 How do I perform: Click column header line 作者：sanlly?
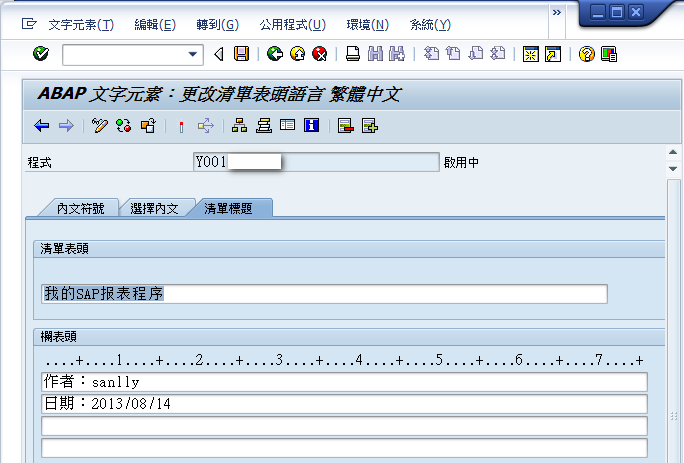coord(344,382)
